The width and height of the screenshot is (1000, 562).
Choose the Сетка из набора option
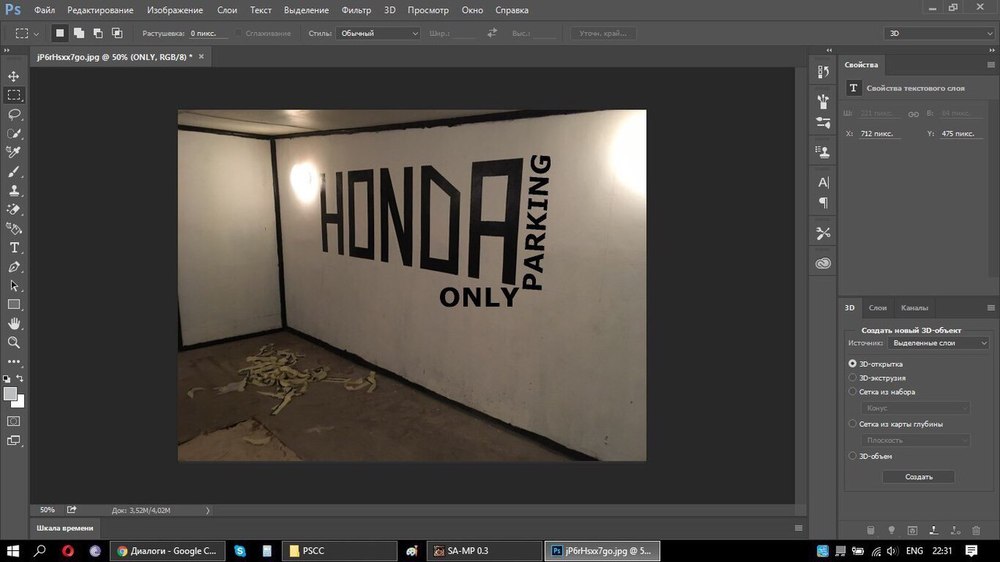click(852, 392)
